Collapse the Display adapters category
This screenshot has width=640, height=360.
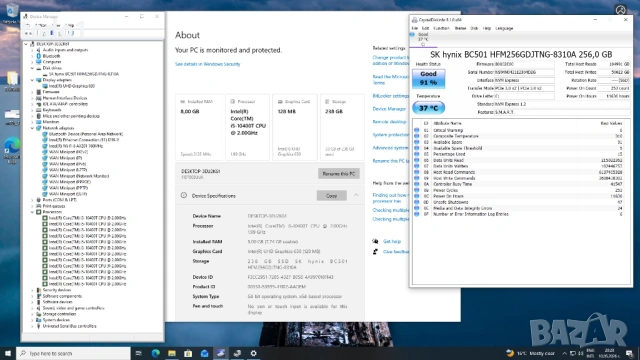(x=32, y=80)
